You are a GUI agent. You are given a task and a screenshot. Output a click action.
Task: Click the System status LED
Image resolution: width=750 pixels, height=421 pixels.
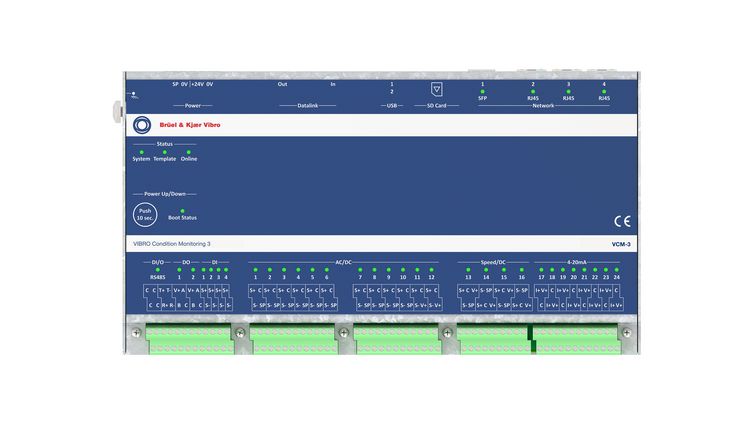pyautogui.click(x=142, y=152)
